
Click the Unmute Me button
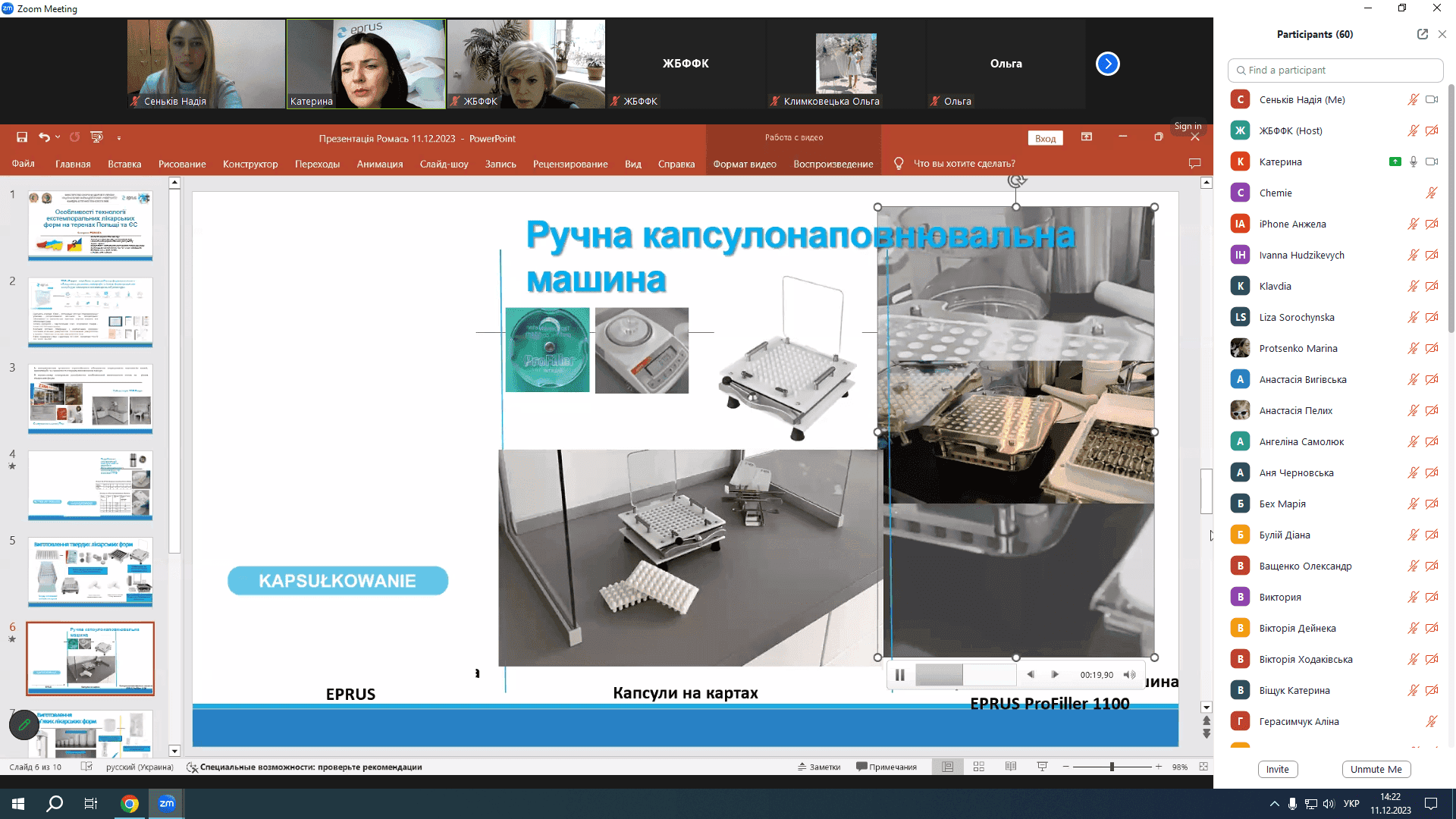(x=1376, y=769)
